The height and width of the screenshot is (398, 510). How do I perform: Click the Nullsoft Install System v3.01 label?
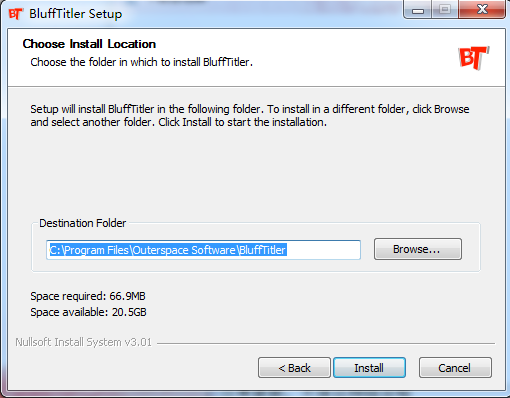(83, 342)
